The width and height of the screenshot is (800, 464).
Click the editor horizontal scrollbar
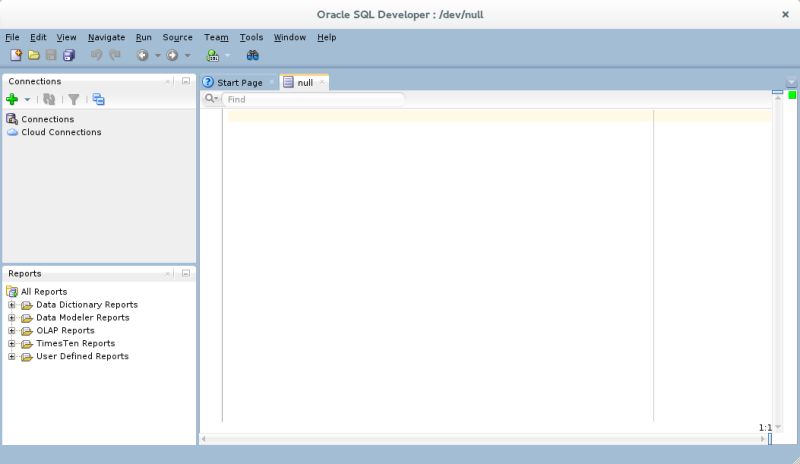click(482, 438)
